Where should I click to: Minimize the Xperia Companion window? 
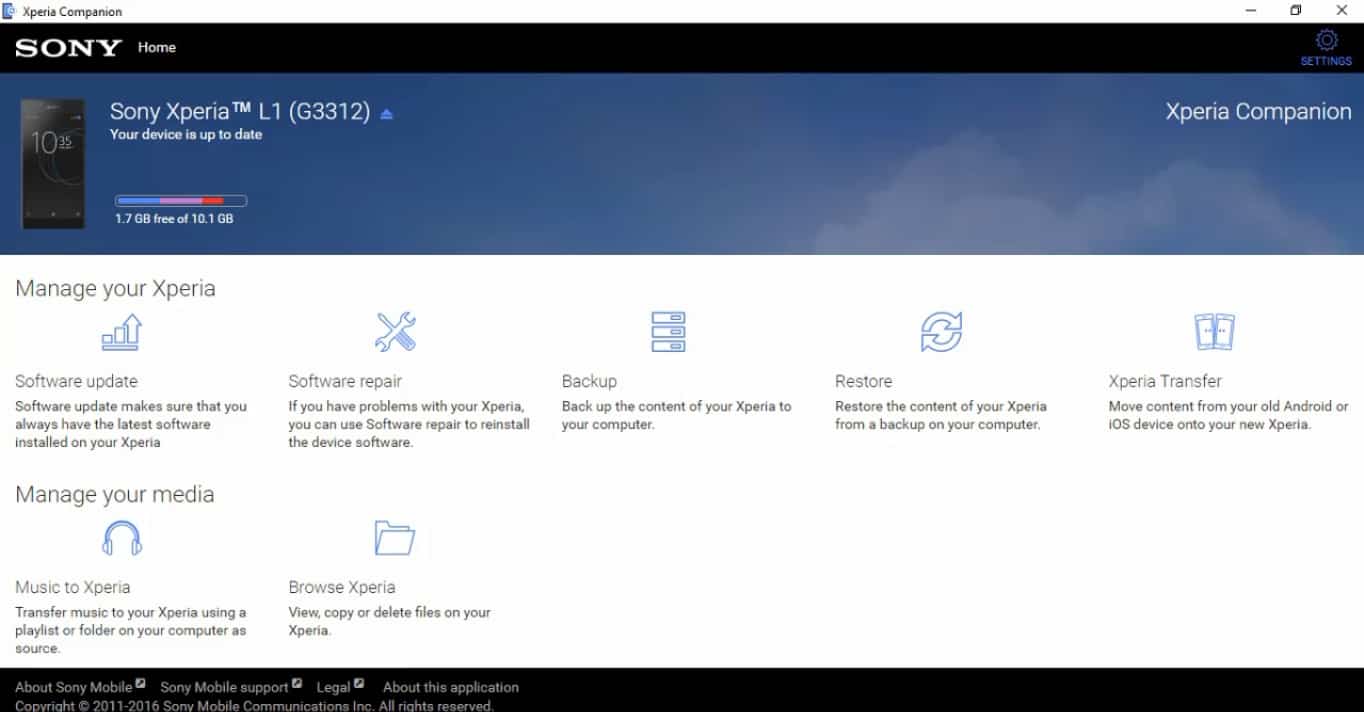tap(1251, 11)
